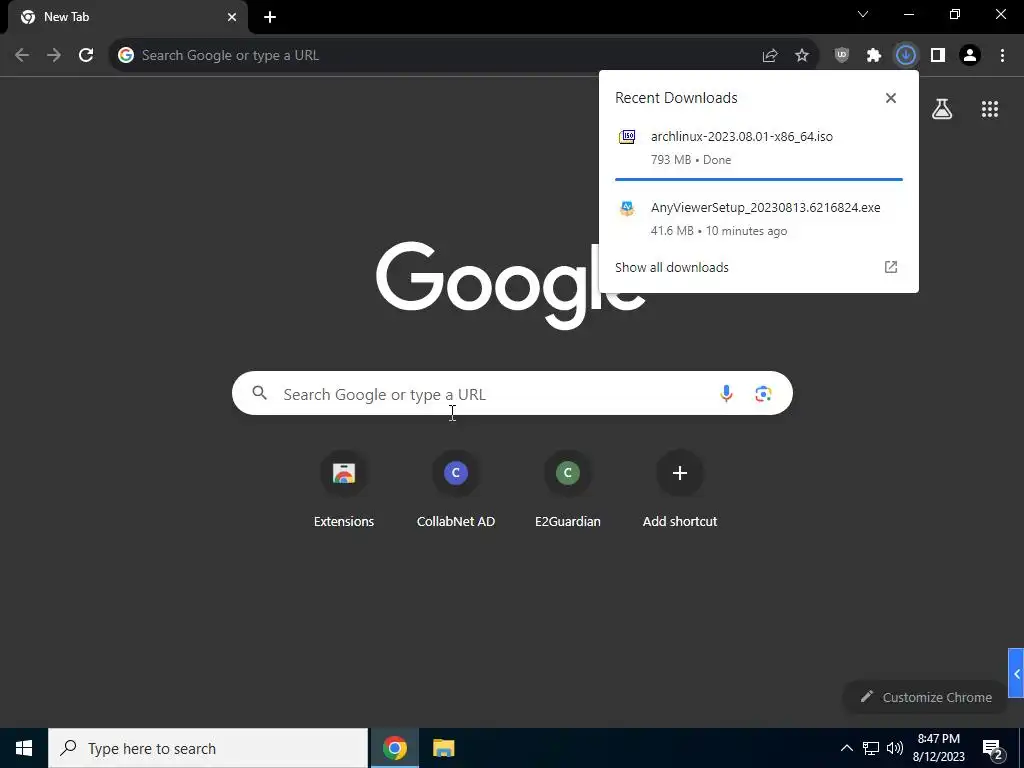This screenshot has width=1024, height=768.
Task: Open the archlinux ISO download entry
Action: tap(759, 148)
